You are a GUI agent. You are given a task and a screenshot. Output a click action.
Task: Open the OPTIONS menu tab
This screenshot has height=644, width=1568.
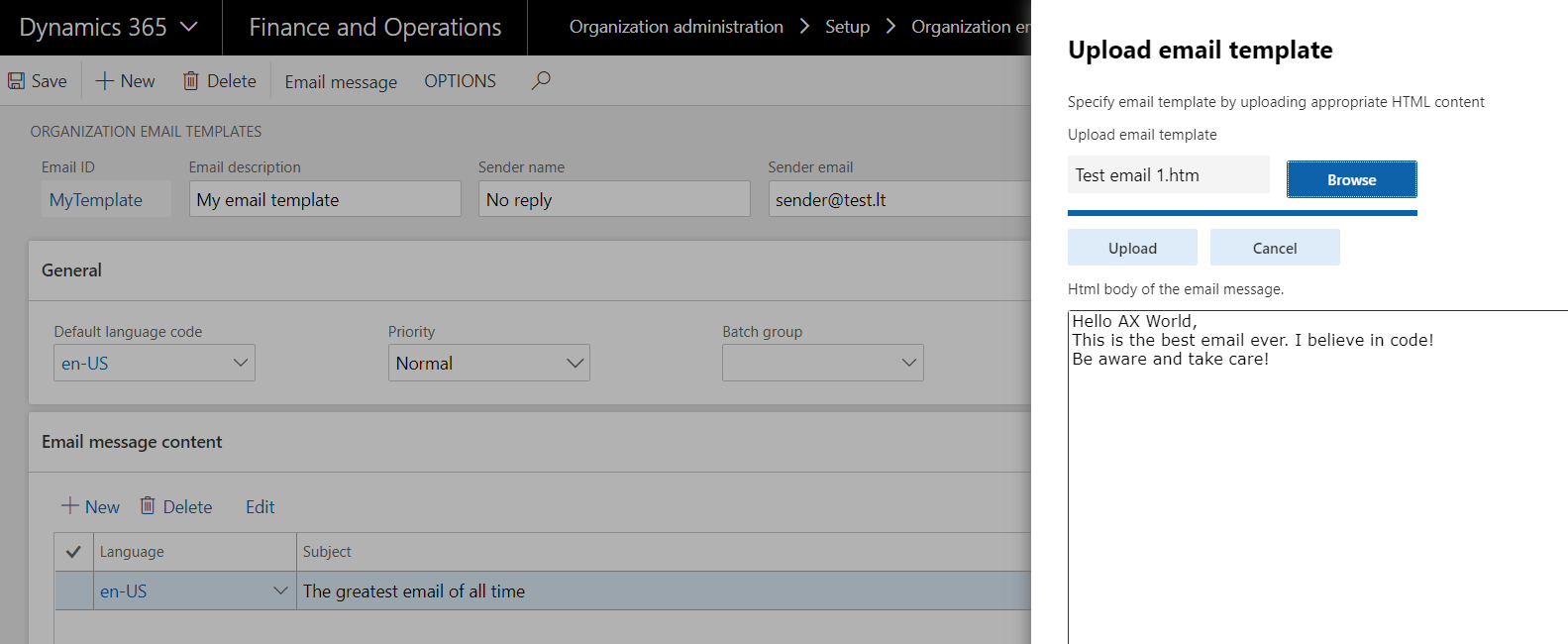click(x=460, y=81)
